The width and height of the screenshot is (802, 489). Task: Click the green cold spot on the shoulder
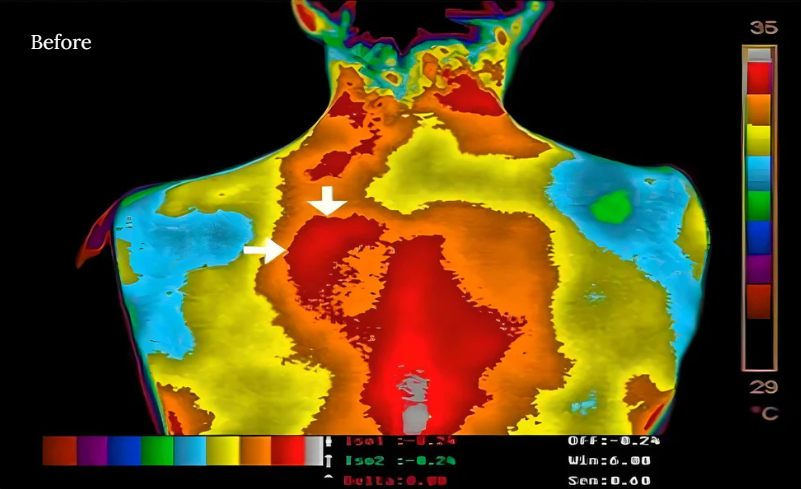point(610,207)
